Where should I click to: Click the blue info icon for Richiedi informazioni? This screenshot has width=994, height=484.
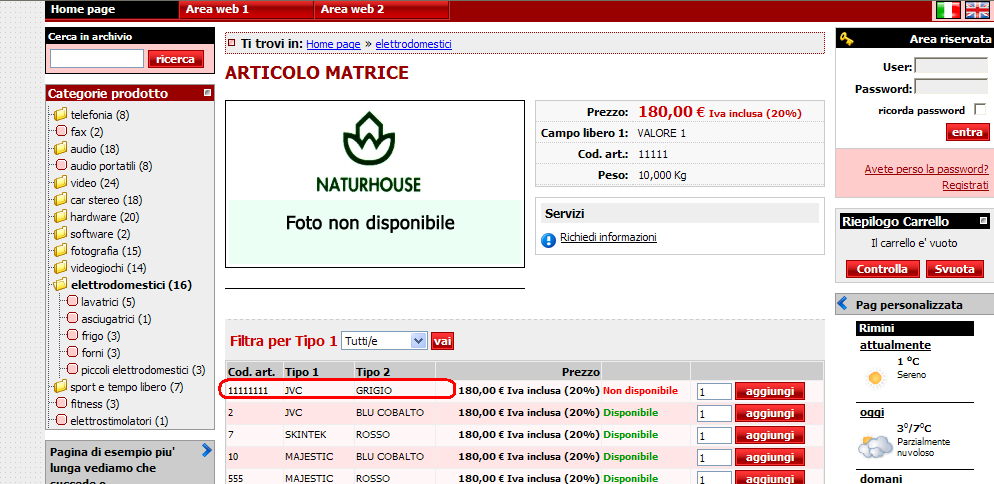[548, 240]
